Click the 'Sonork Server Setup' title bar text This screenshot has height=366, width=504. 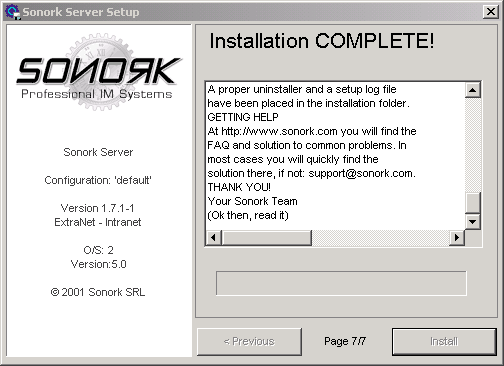[x=81, y=12]
